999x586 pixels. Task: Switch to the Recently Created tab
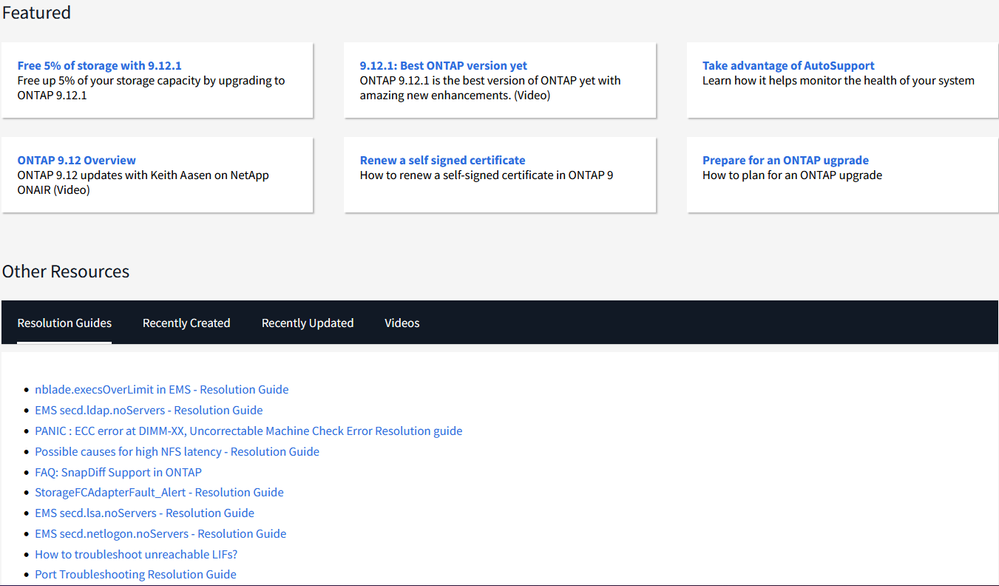[186, 323]
